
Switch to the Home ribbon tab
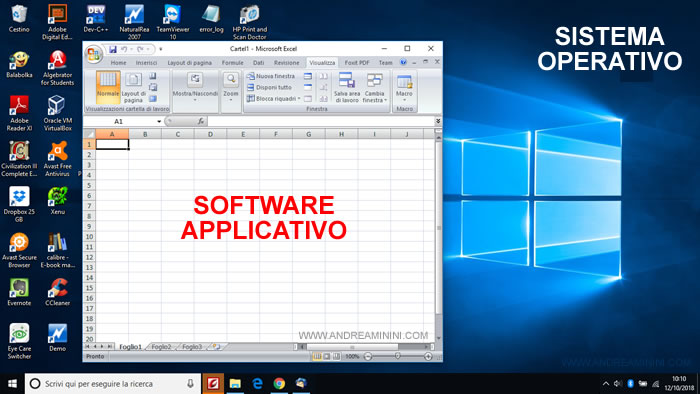(x=118, y=62)
